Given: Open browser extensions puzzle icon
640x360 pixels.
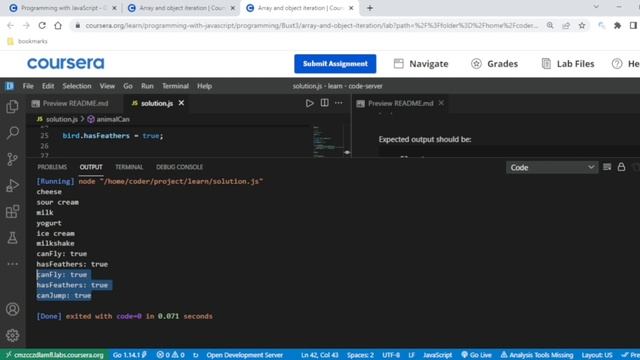Looking at the screenshot, I should [x=618, y=25].
